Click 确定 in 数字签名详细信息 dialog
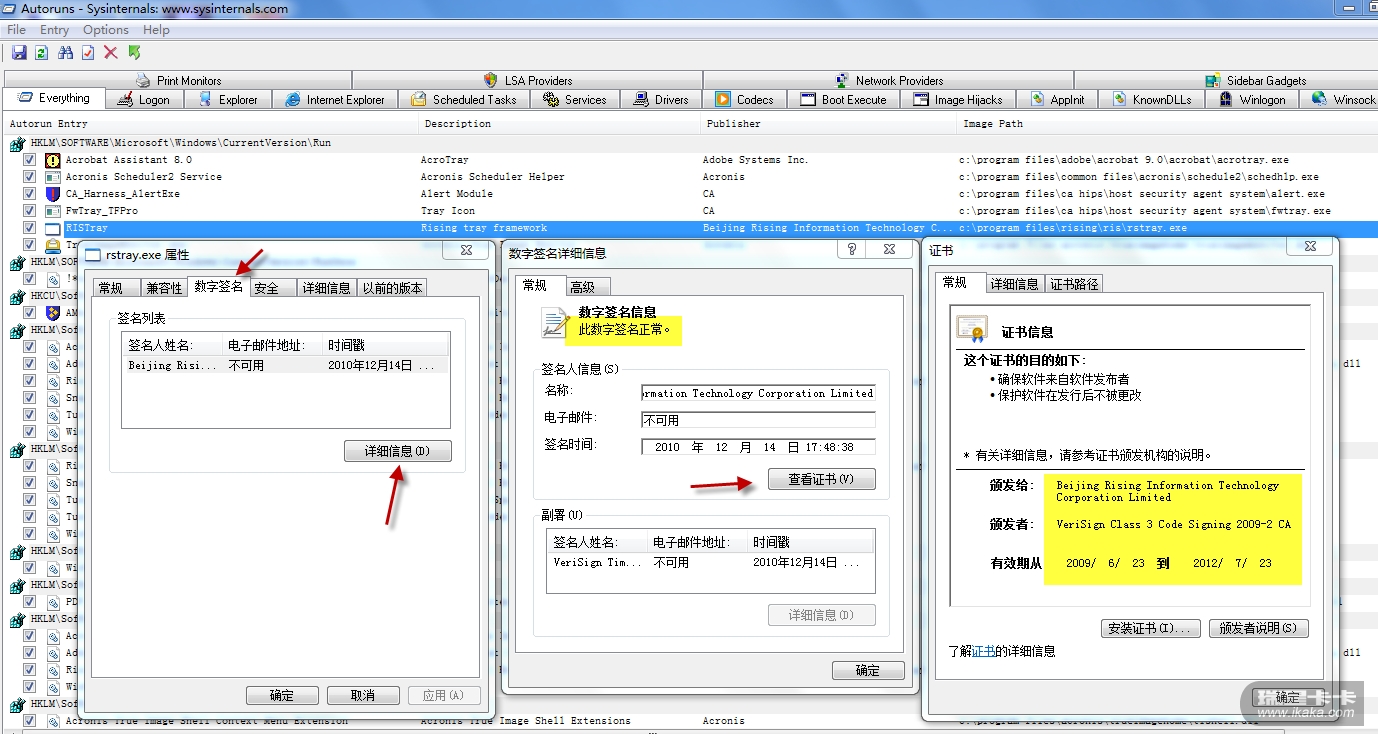Image resolution: width=1378 pixels, height=734 pixels. tap(868, 670)
